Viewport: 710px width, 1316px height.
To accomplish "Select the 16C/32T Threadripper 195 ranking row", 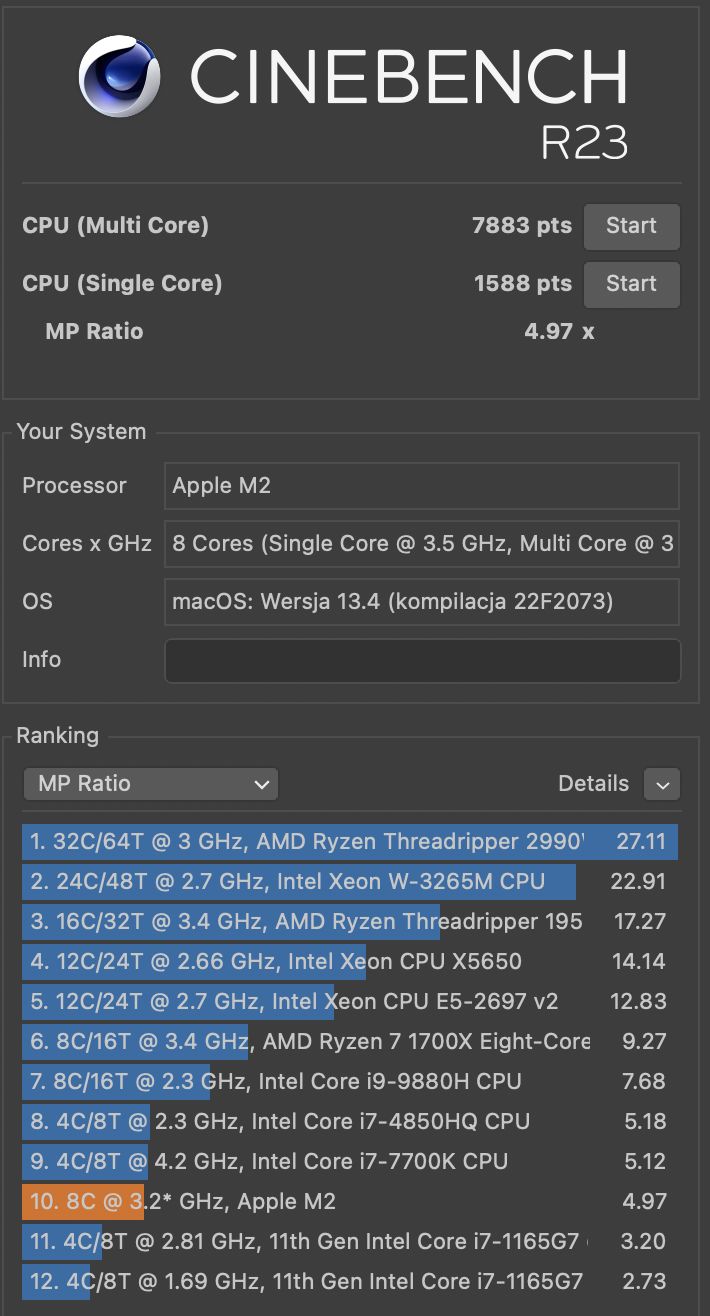I will pyautogui.click(x=350, y=921).
